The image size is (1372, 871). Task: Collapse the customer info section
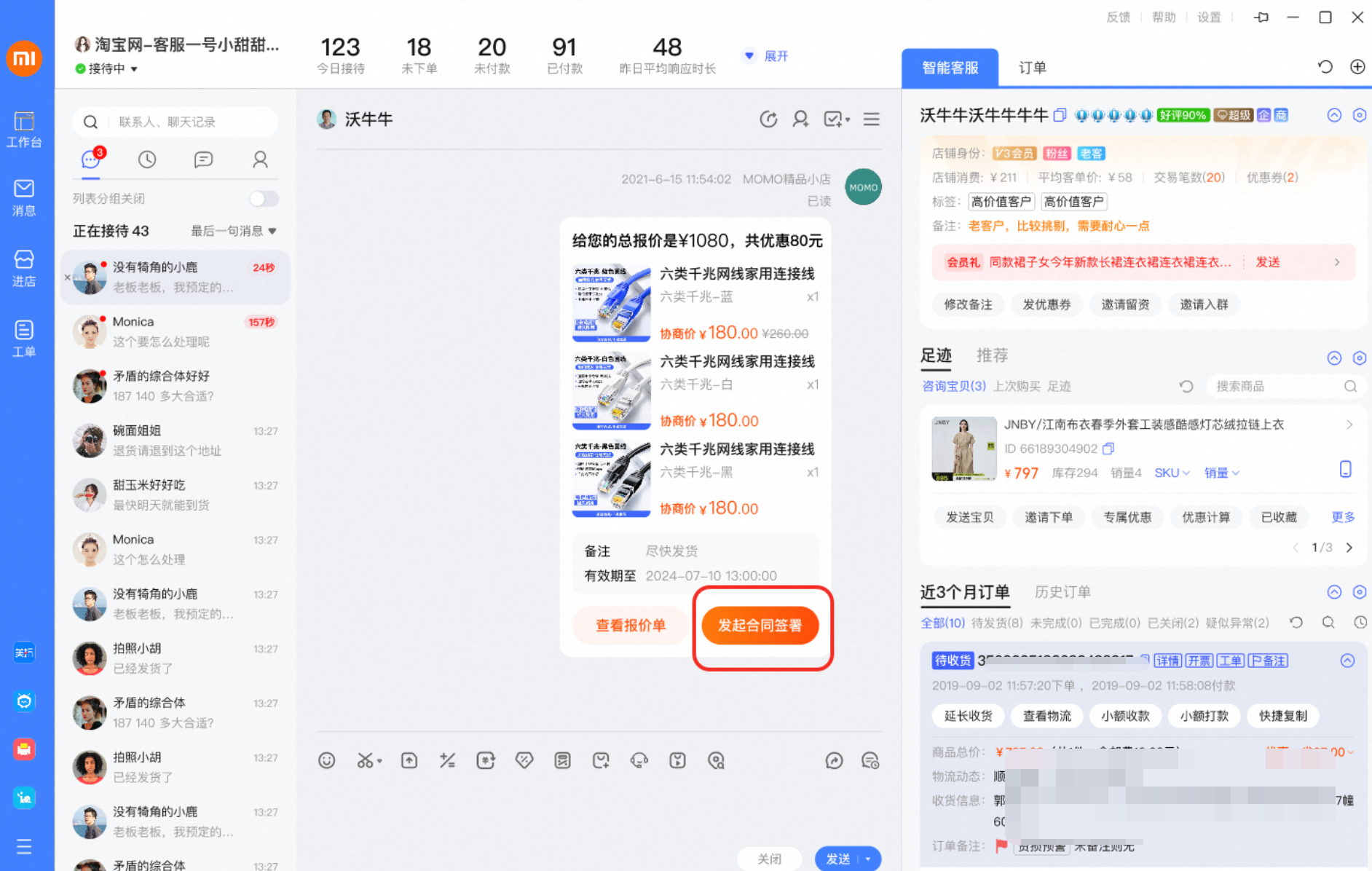coord(1334,115)
